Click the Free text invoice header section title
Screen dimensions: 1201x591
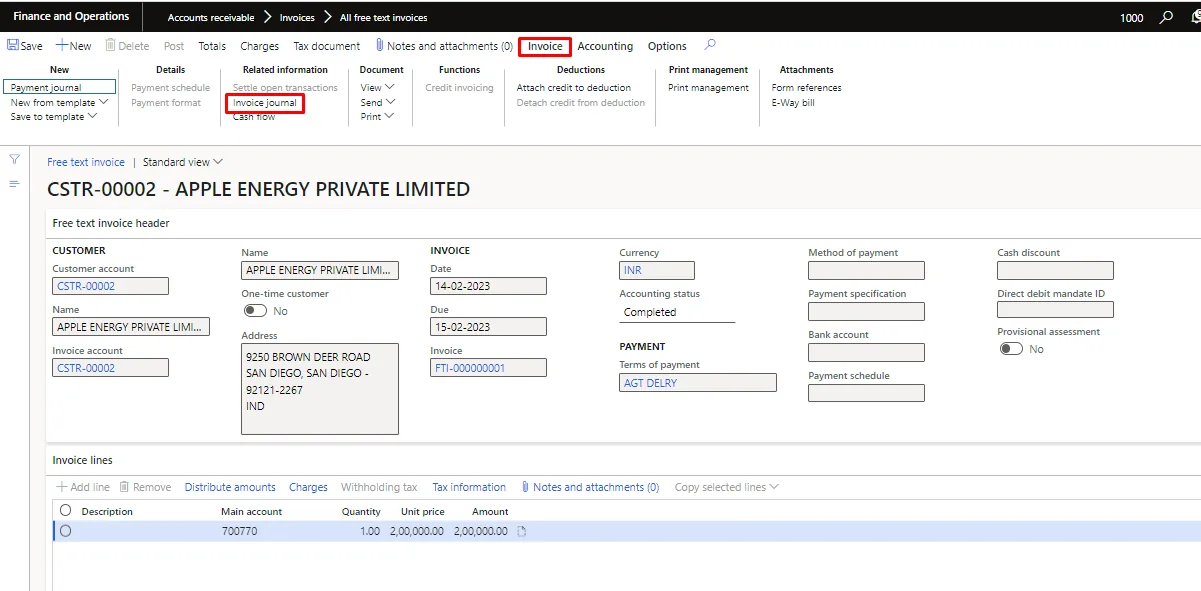[111, 223]
